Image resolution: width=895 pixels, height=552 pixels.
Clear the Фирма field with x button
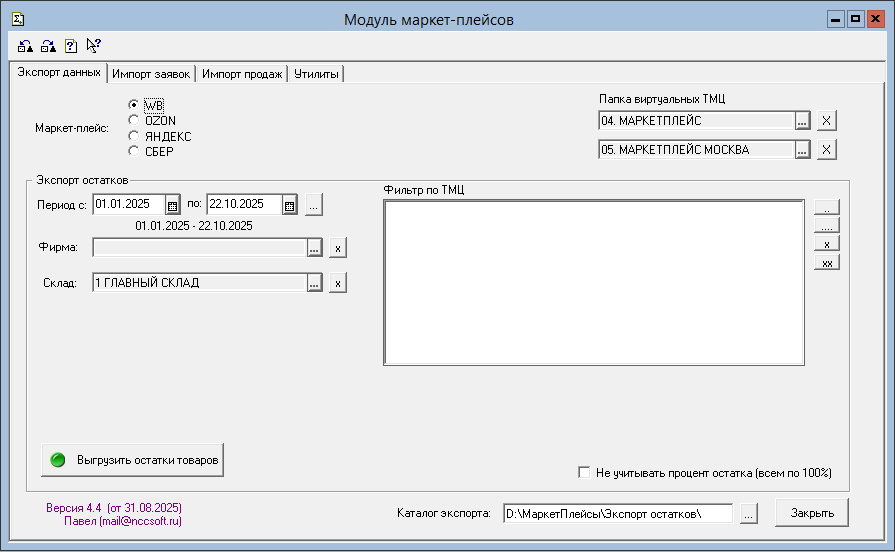point(339,248)
